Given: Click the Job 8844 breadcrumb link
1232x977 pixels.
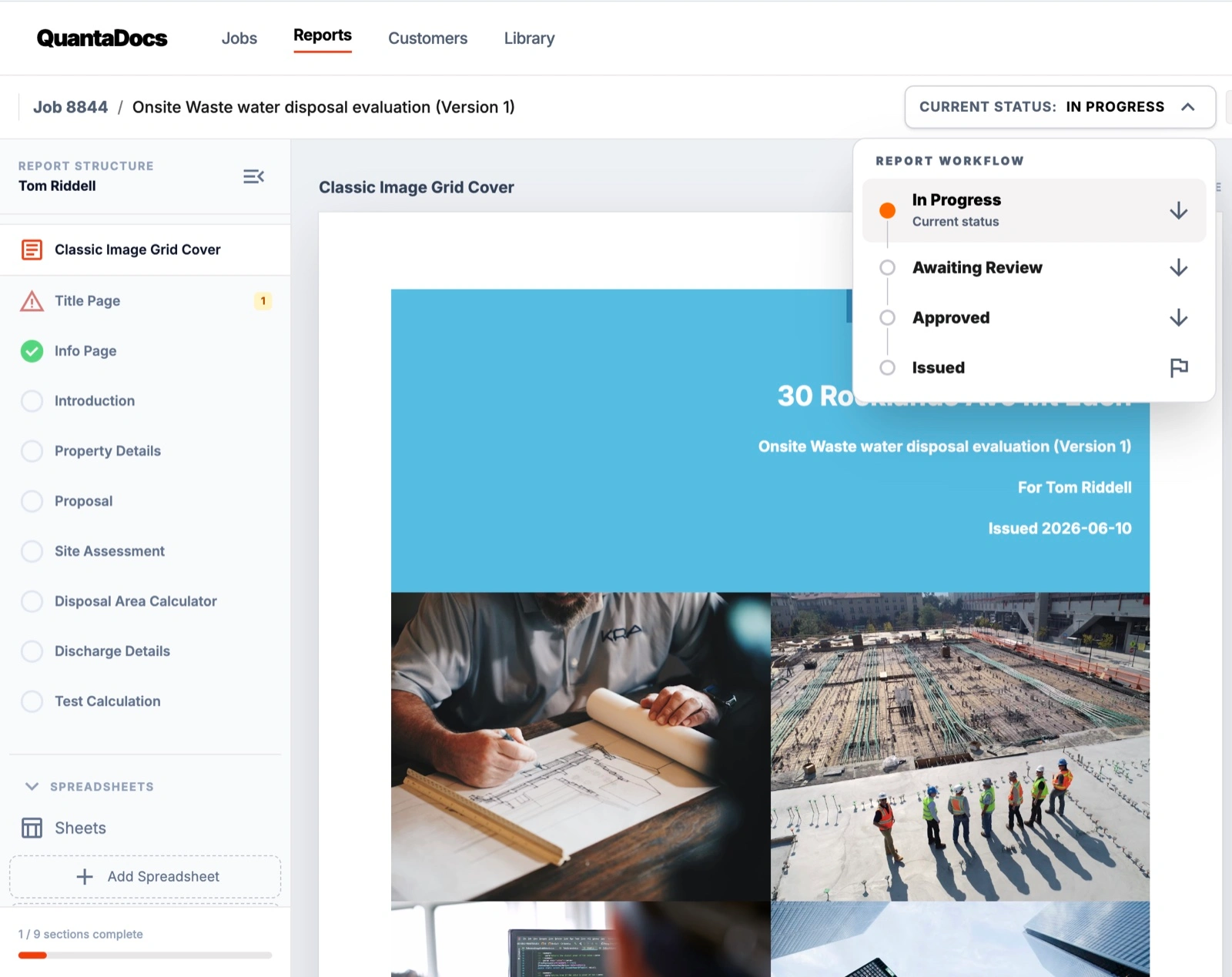Looking at the screenshot, I should pos(70,107).
